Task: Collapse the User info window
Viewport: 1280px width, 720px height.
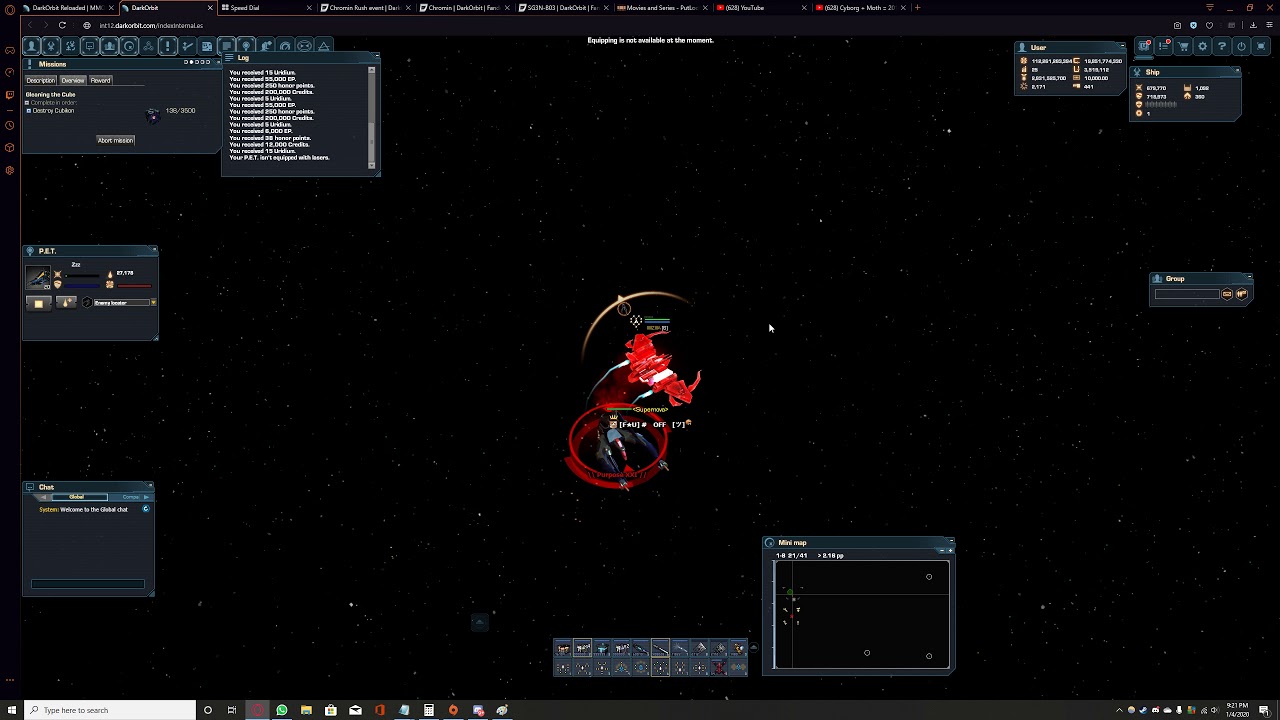Action: click(x=1122, y=46)
